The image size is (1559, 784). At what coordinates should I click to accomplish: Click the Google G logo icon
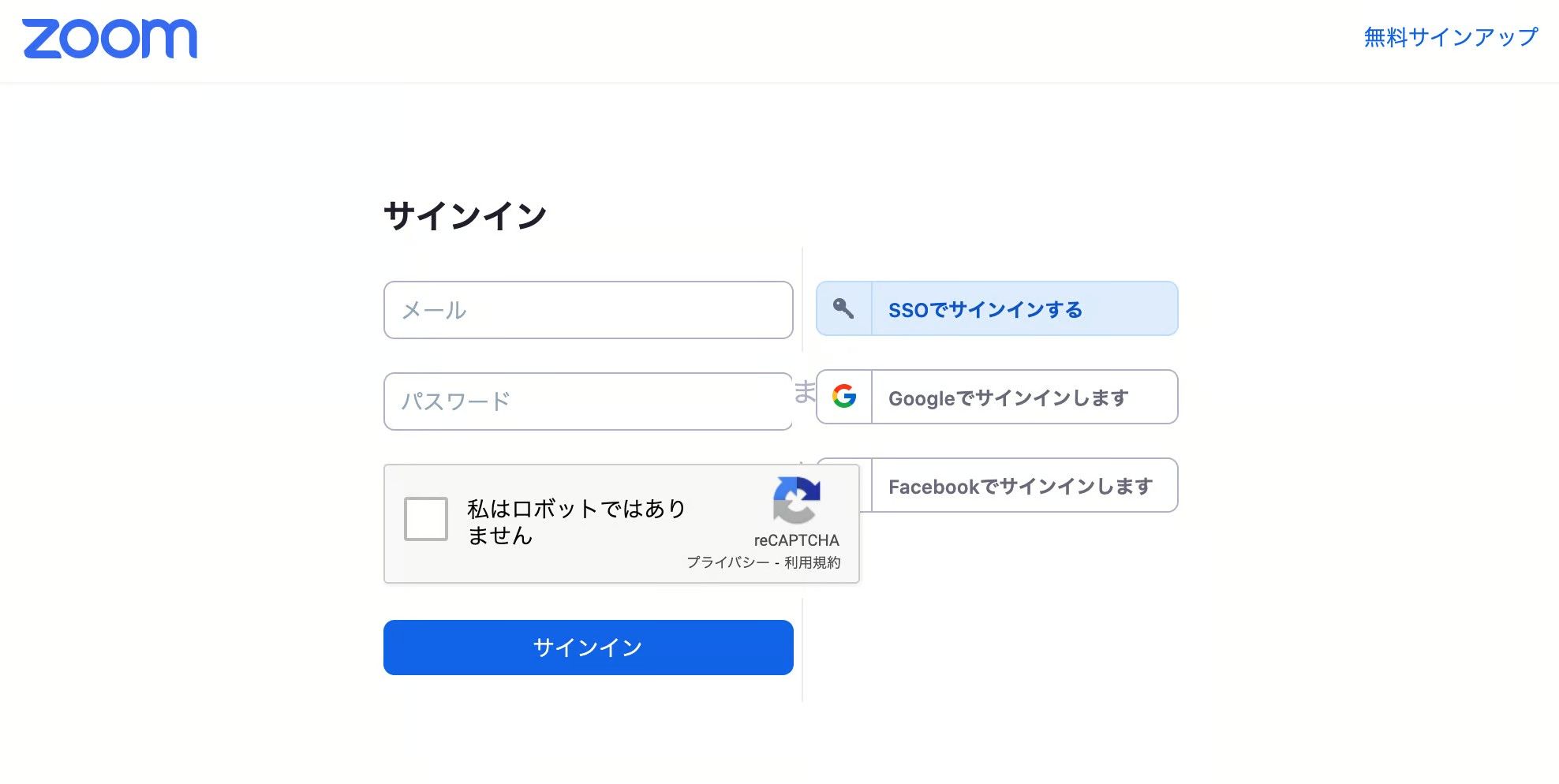click(x=843, y=397)
